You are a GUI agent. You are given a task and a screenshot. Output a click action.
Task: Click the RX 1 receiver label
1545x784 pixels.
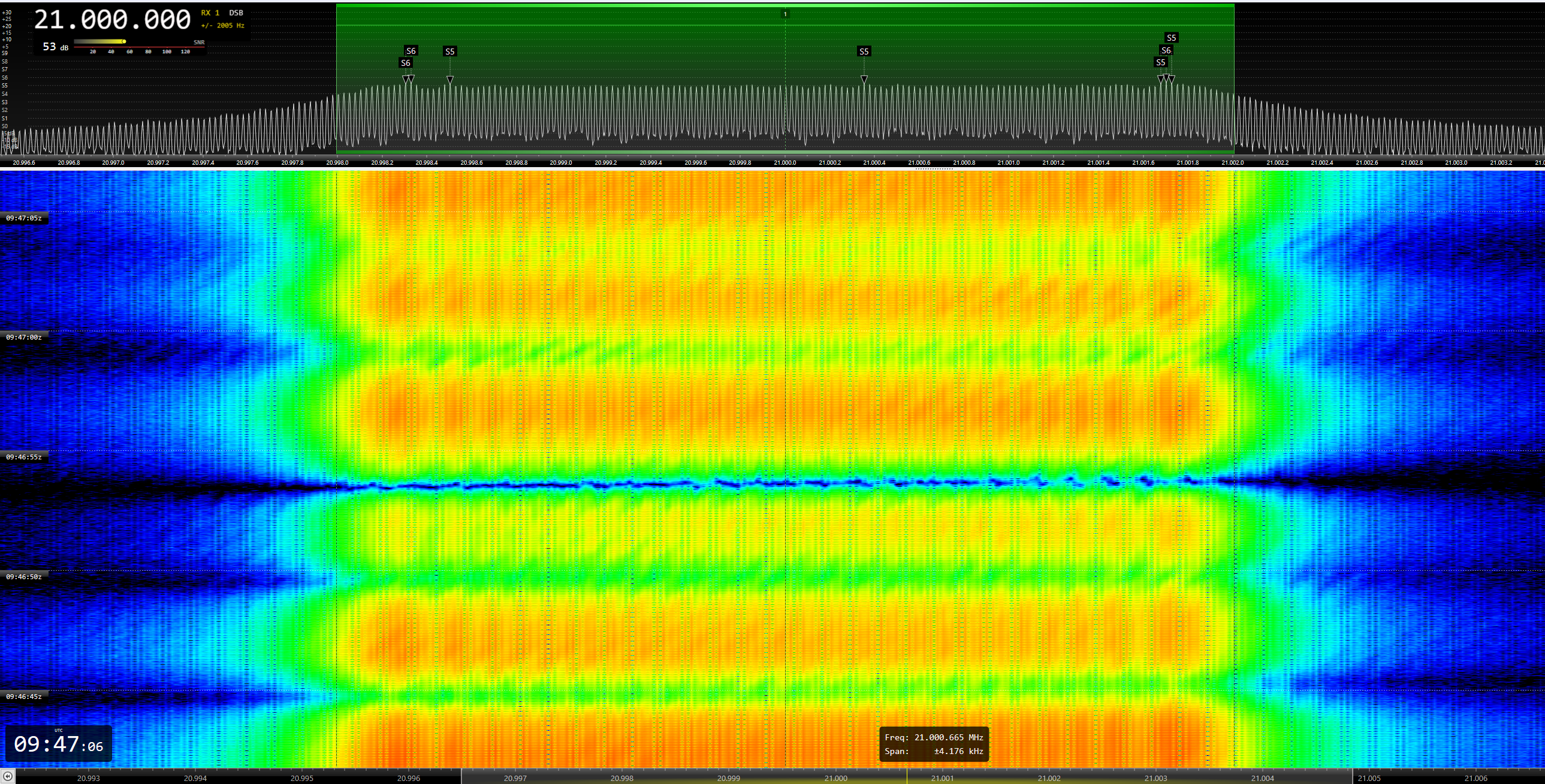(x=210, y=13)
